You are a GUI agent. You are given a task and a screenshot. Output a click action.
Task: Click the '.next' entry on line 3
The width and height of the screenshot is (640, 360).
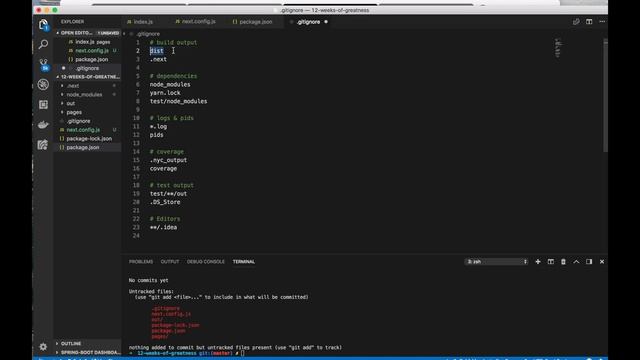(158, 59)
